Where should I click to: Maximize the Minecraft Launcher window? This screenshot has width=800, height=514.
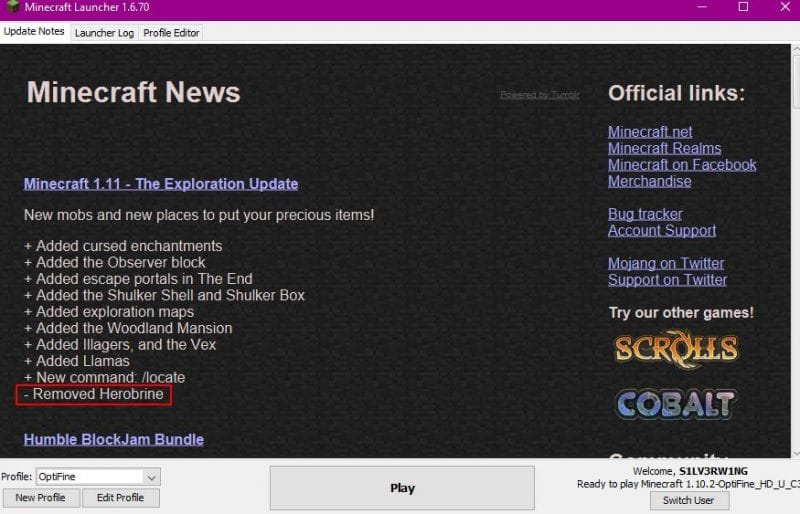[x=743, y=7]
